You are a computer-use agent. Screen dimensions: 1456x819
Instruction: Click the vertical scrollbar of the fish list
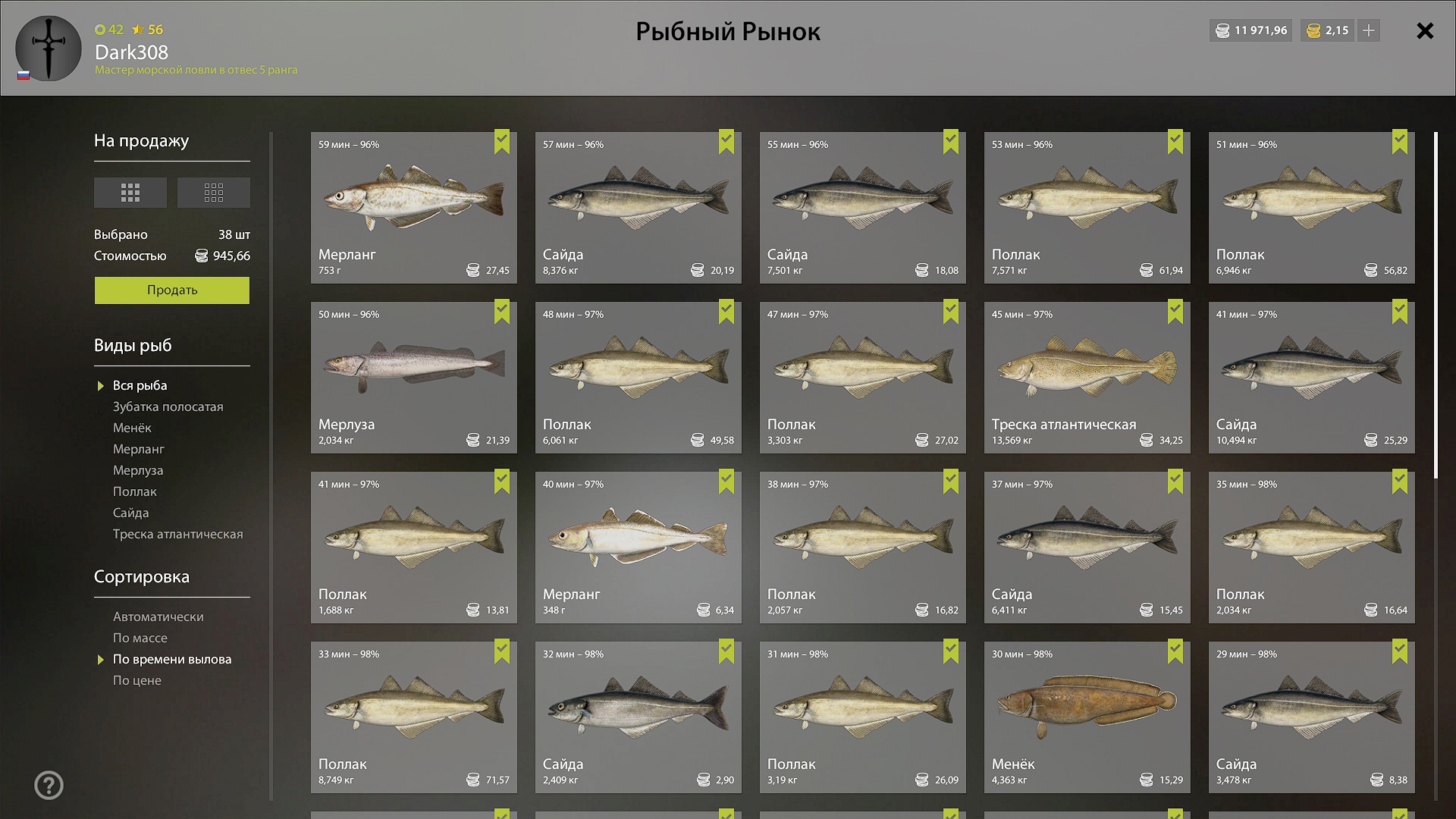click(x=1436, y=306)
